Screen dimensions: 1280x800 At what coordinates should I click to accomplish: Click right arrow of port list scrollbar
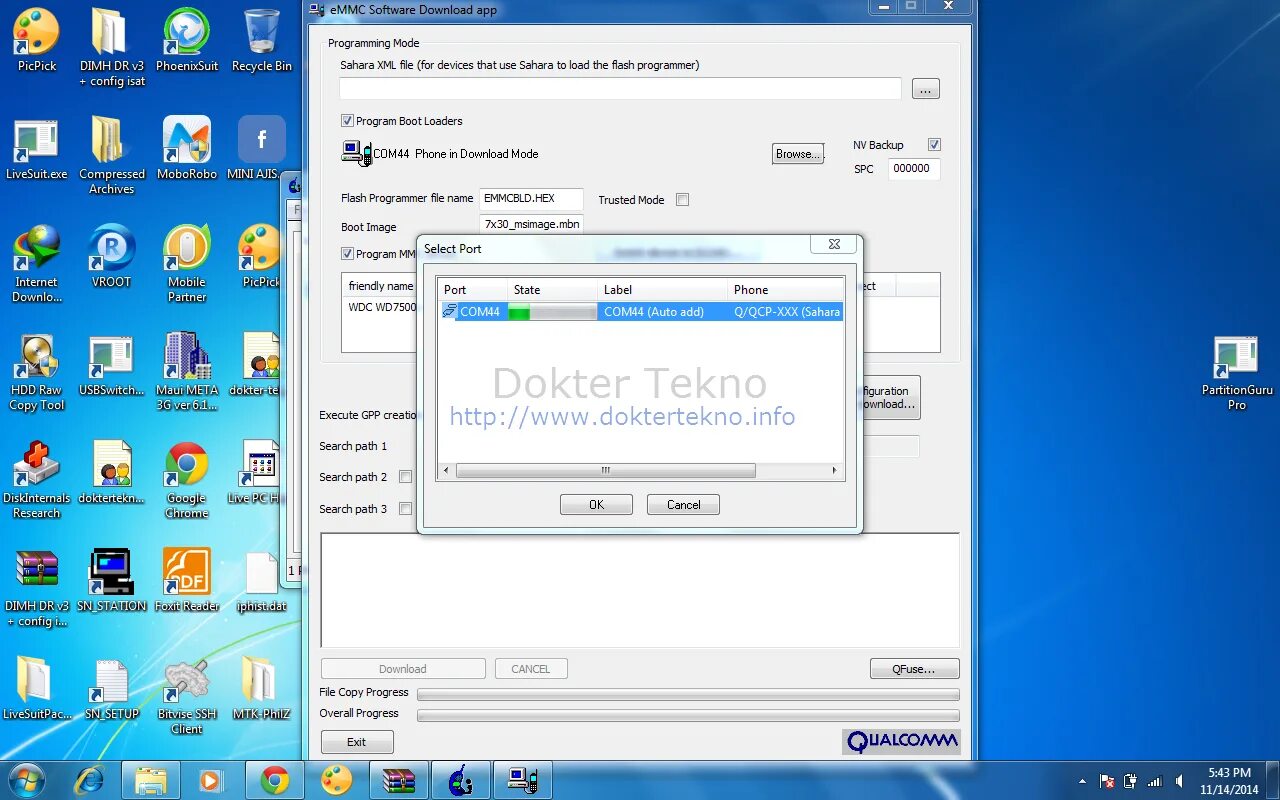point(835,470)
